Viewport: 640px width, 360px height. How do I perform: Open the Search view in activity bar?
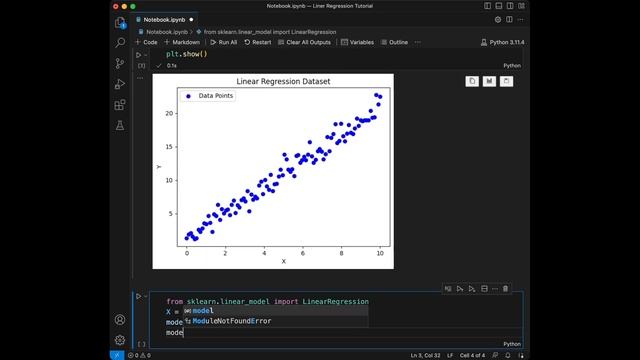pyautogui.click(x=120, y=42)
